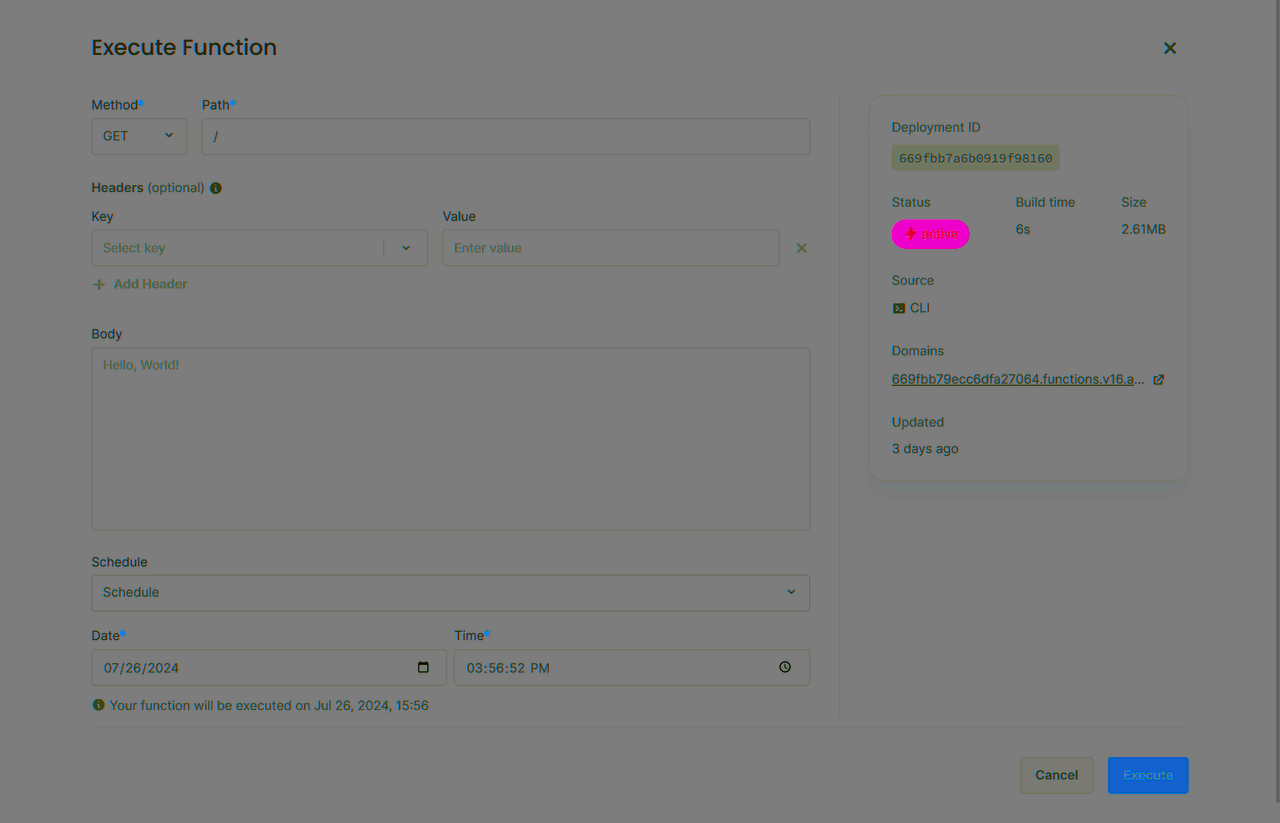Clear the header row using the X icon
This screenshot has width=1280, height=823.
tap(801, 247)
